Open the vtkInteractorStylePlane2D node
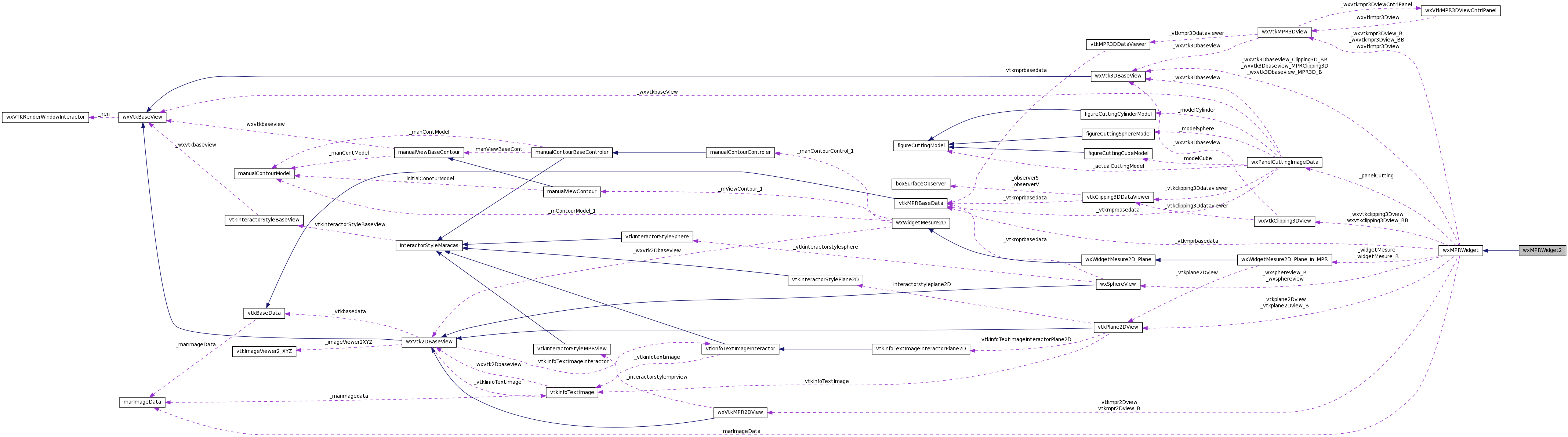1568x437 pixels. (x=825, y=280)
